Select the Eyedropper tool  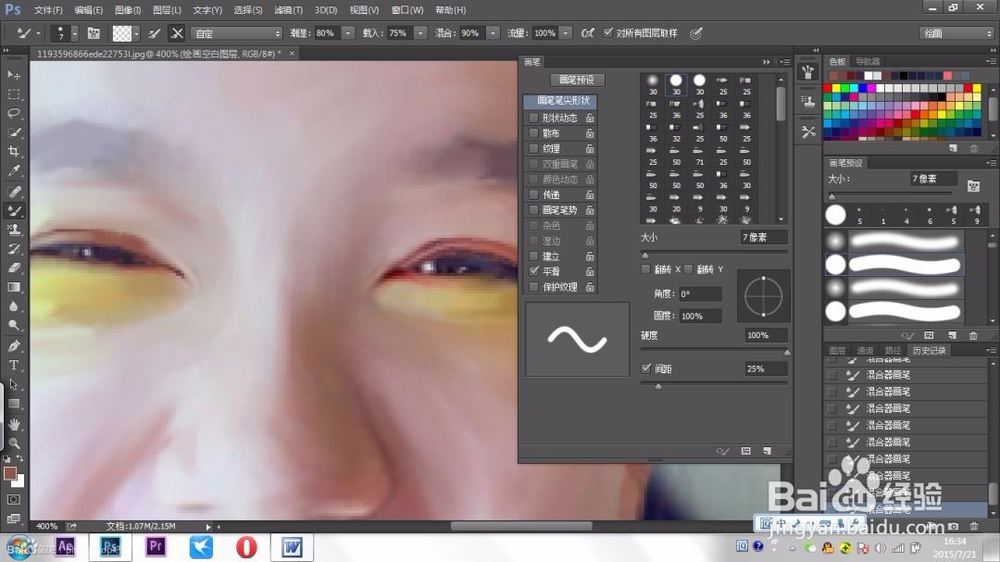point(13,171)
